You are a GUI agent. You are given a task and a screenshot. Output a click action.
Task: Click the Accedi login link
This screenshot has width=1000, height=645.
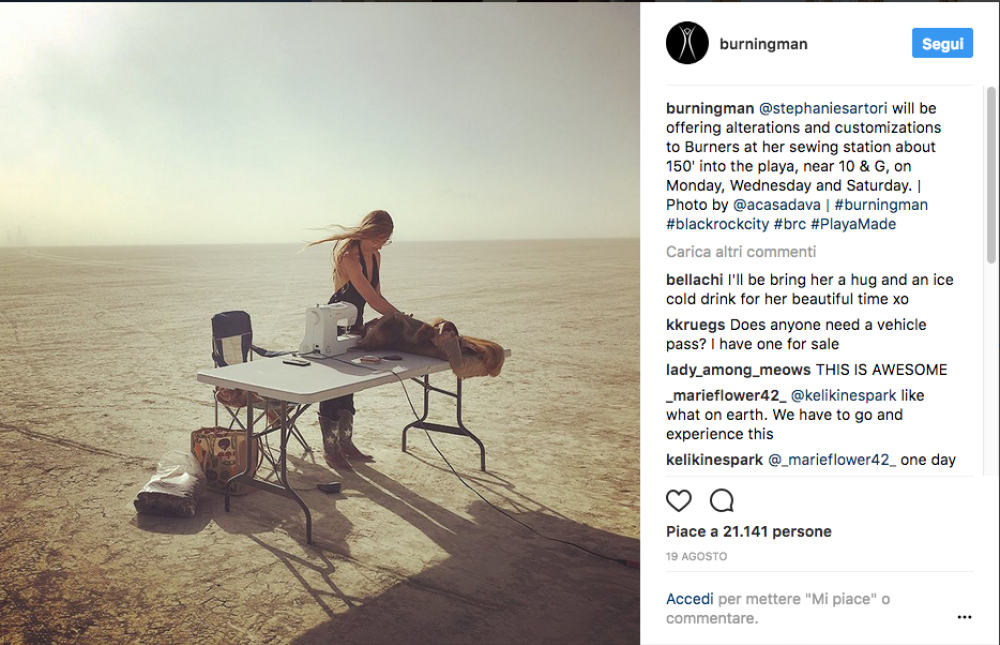click(x=690, y=599)
